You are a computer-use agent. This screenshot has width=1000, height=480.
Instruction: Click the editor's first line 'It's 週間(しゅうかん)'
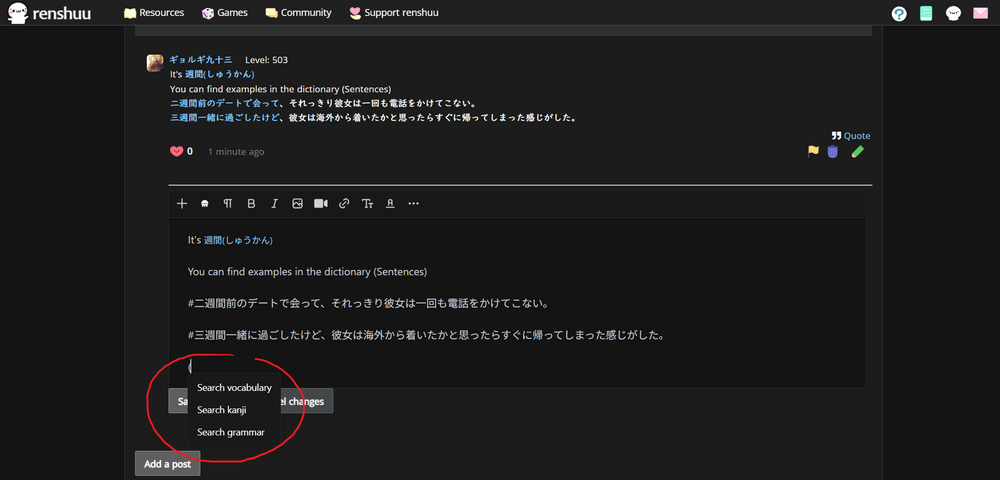(x=230, y=240)
